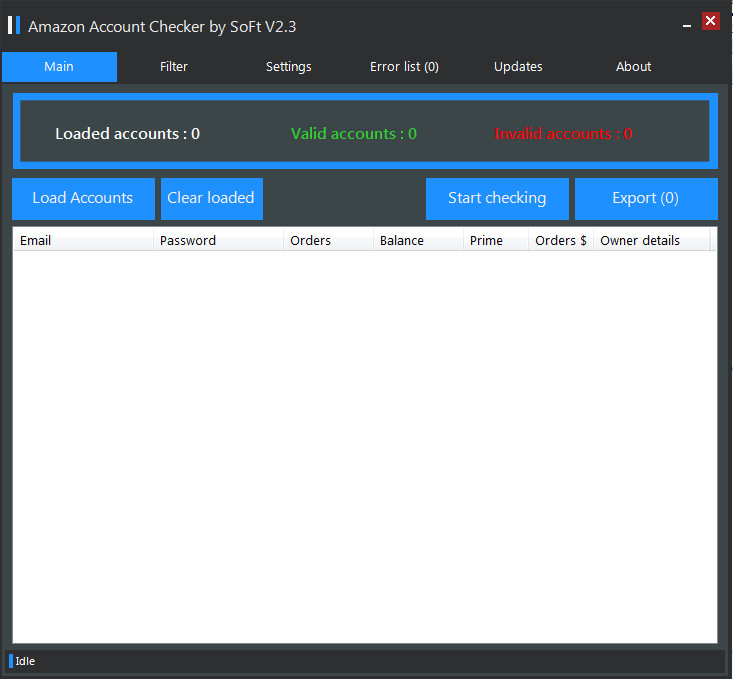Open the About tab
The image size is (733, 679).
pos(633,67)
